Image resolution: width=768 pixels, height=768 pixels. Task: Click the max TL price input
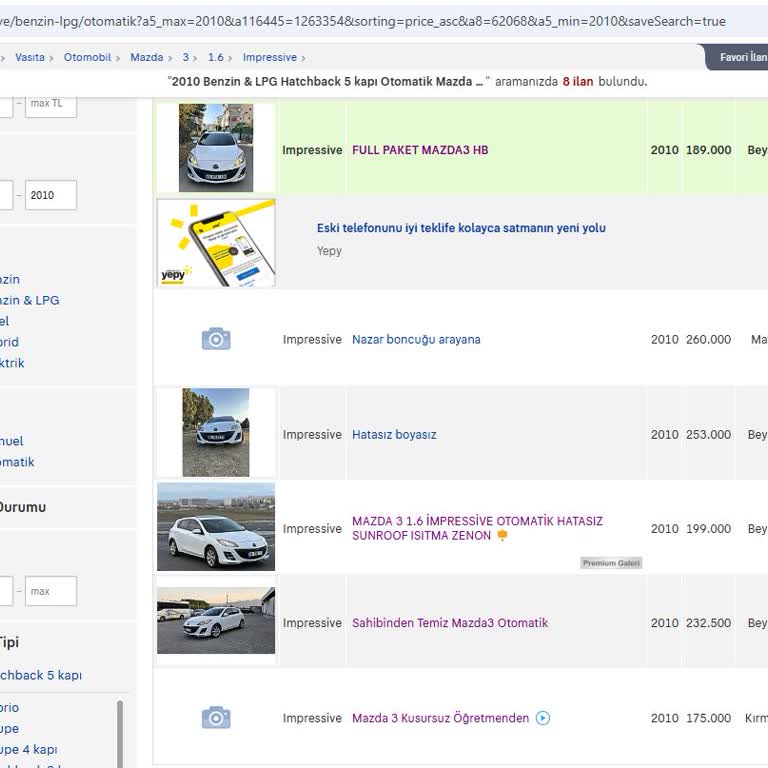(51, 104)
